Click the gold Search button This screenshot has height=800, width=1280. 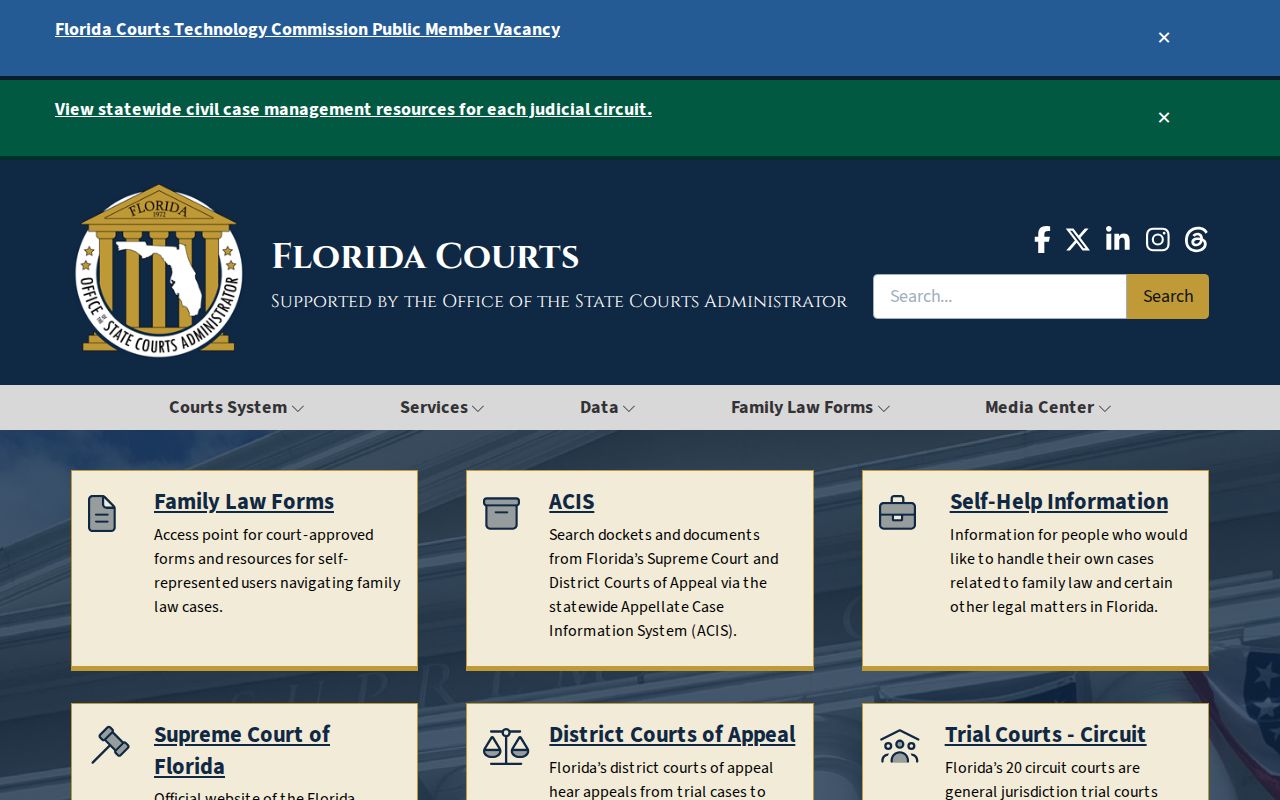(x=1168, y=296)
